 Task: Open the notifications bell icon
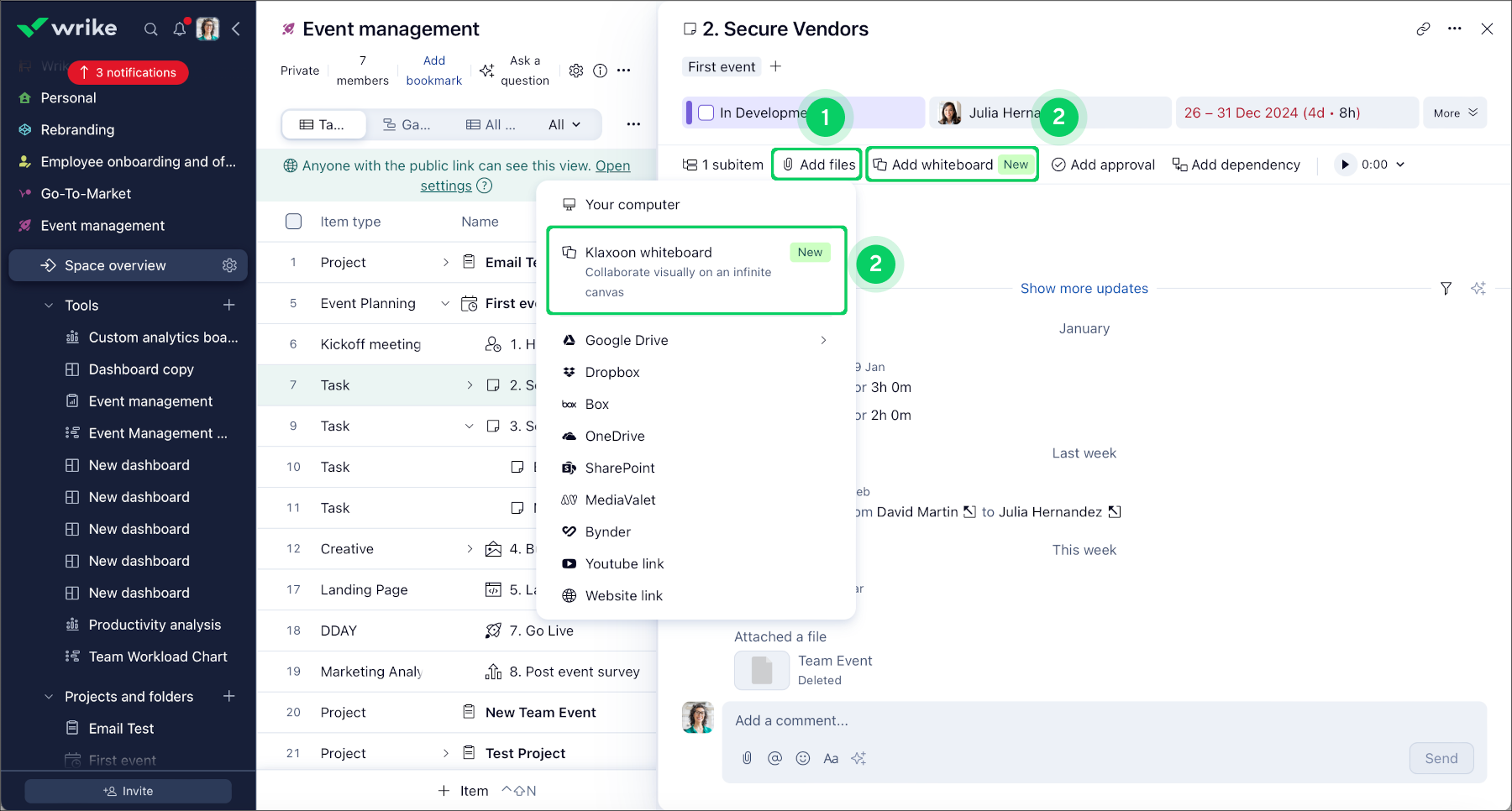pos(180,29)
